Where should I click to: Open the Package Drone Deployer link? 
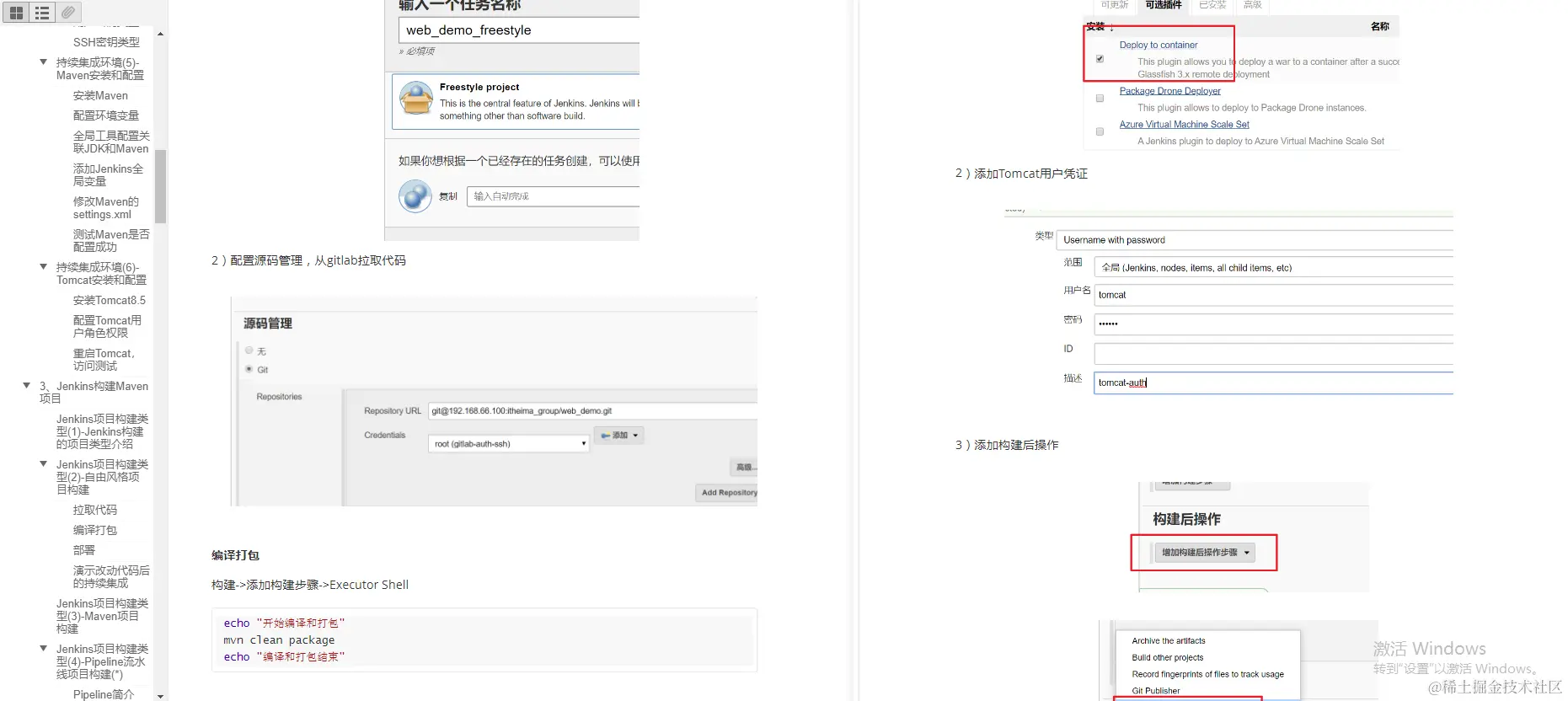1169,91
